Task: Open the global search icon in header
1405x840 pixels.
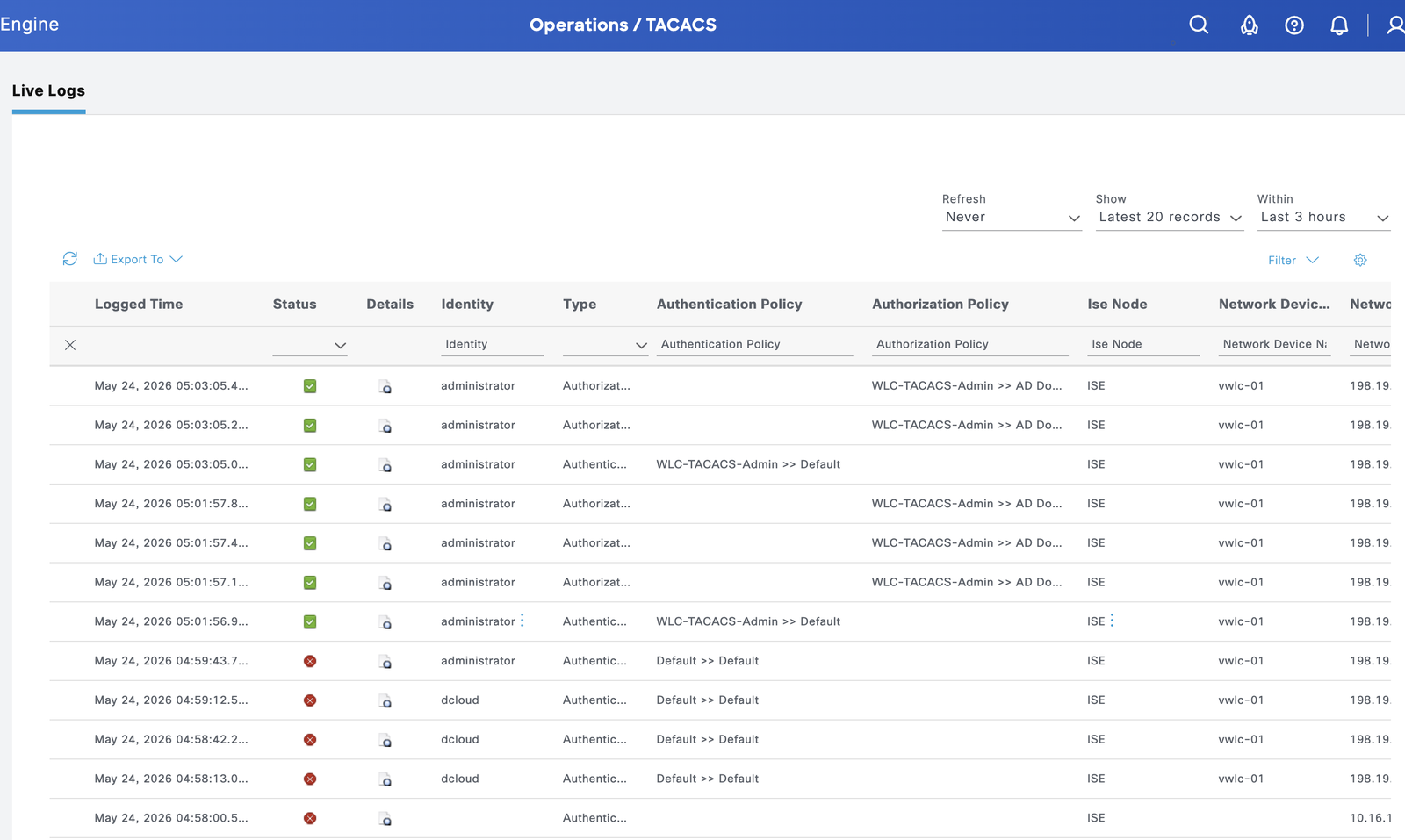Action: 1199,25
